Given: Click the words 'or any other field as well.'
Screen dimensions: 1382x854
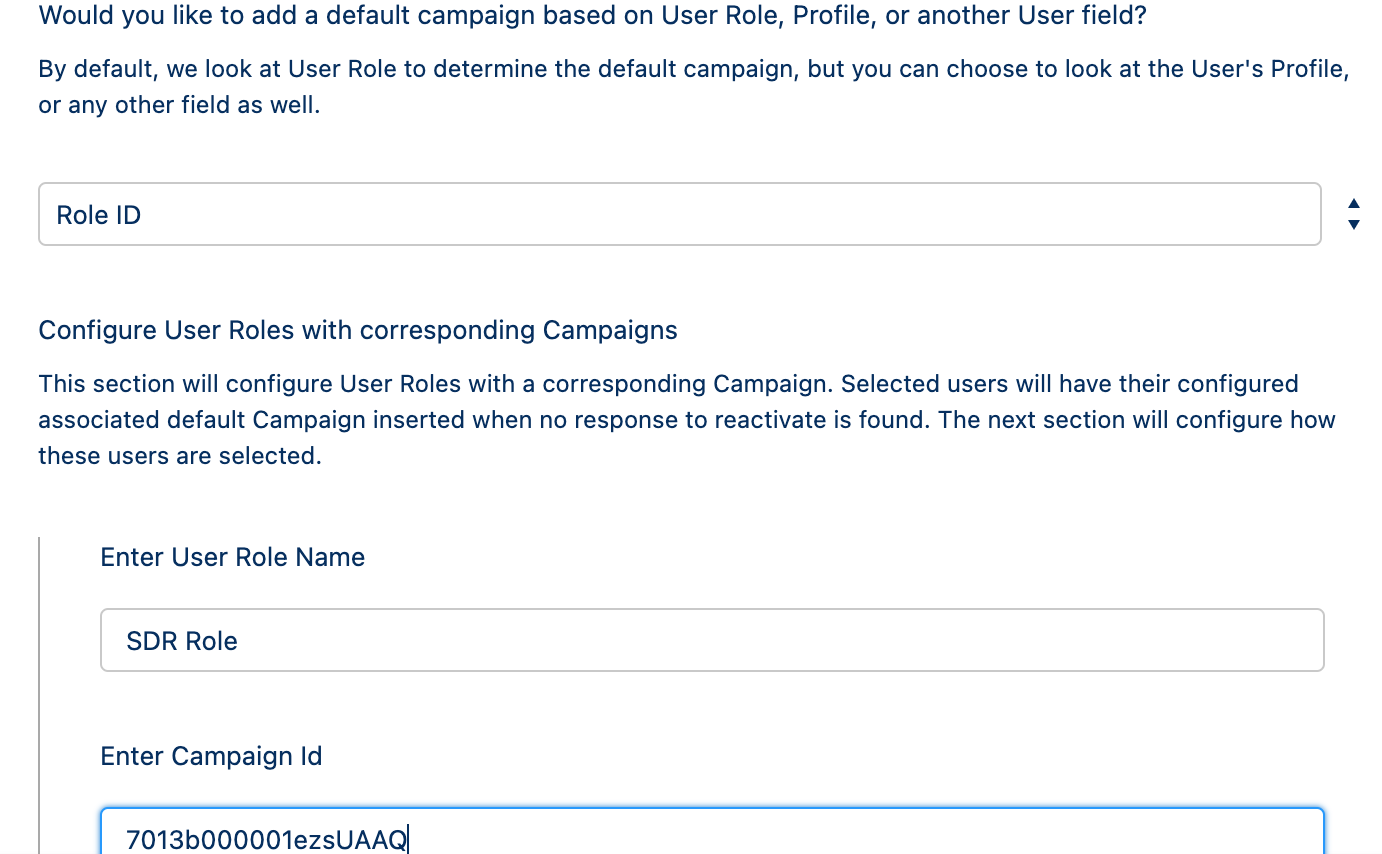Looking at the screenshot, I should [179, 105].
